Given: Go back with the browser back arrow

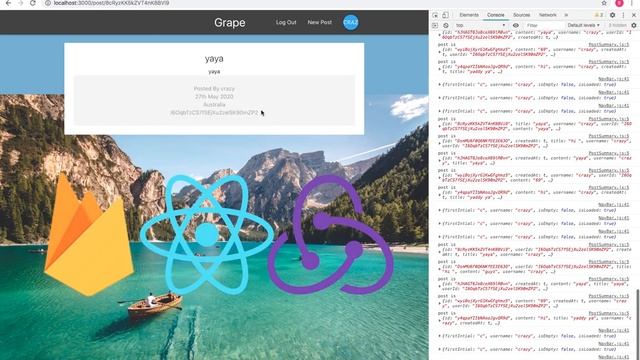Looking at the screenshot, I should click(x=8, y=3).
